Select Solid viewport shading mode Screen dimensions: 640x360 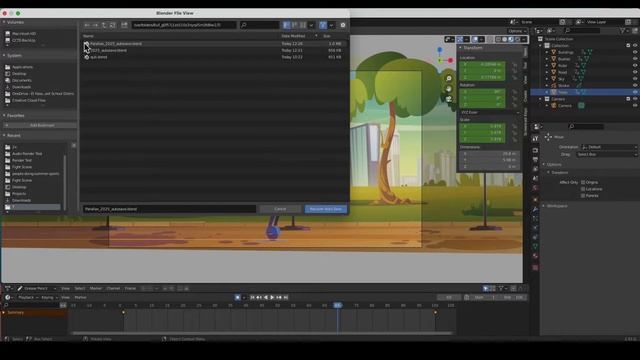point(504,40)
